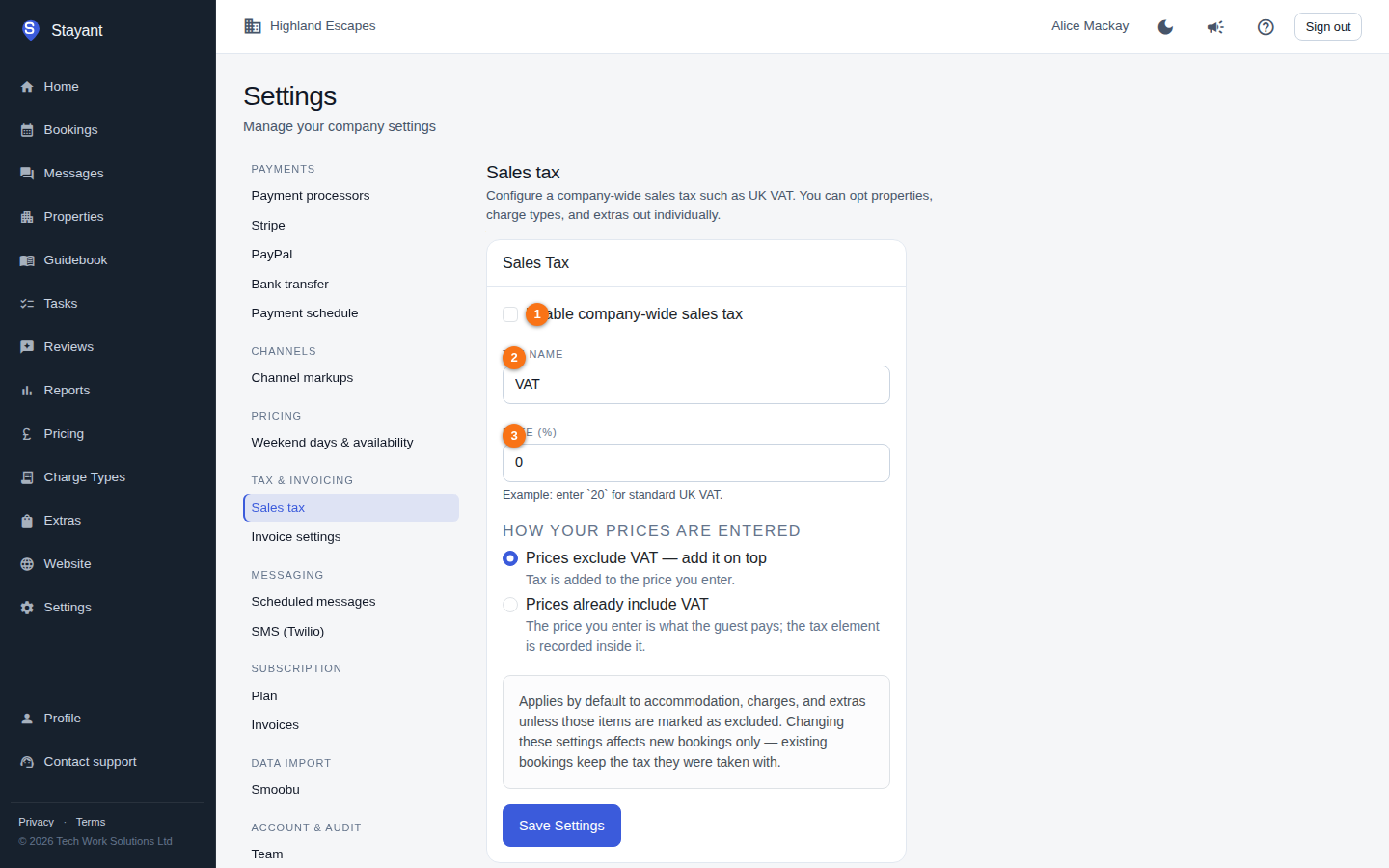Open announcements via the megaphone icon

click(x=1215, y=27)
